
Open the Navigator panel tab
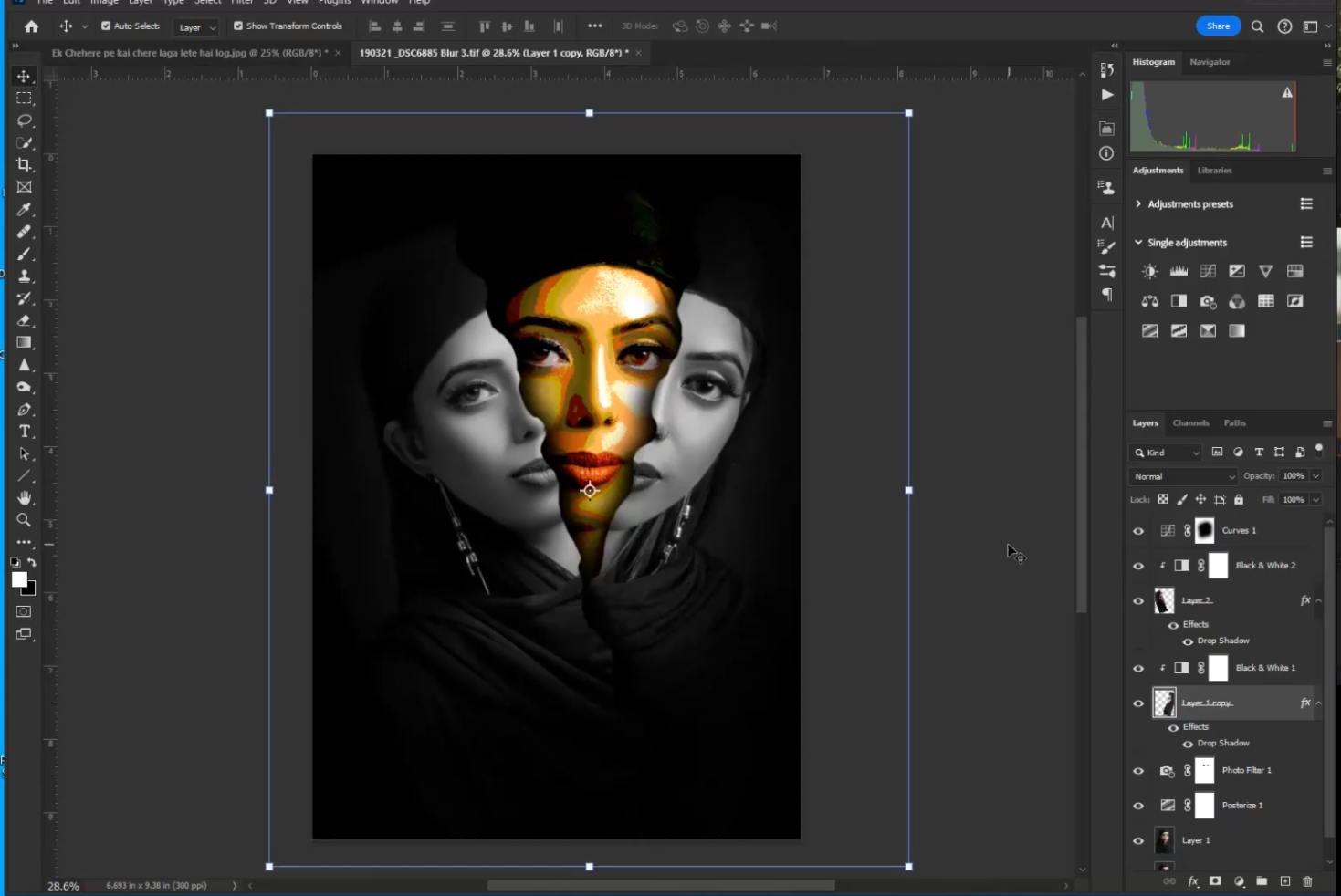[x=1210, y=62]
